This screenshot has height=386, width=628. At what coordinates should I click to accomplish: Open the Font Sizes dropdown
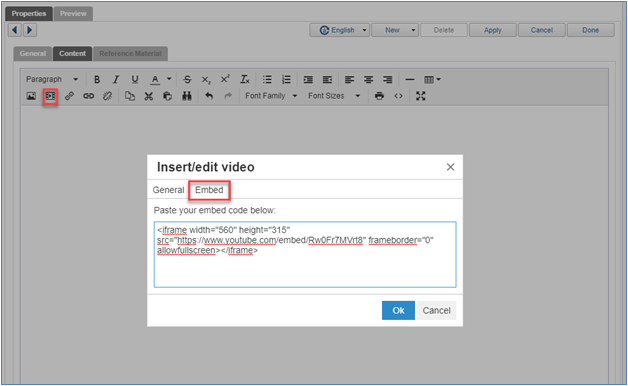[334, 96]
